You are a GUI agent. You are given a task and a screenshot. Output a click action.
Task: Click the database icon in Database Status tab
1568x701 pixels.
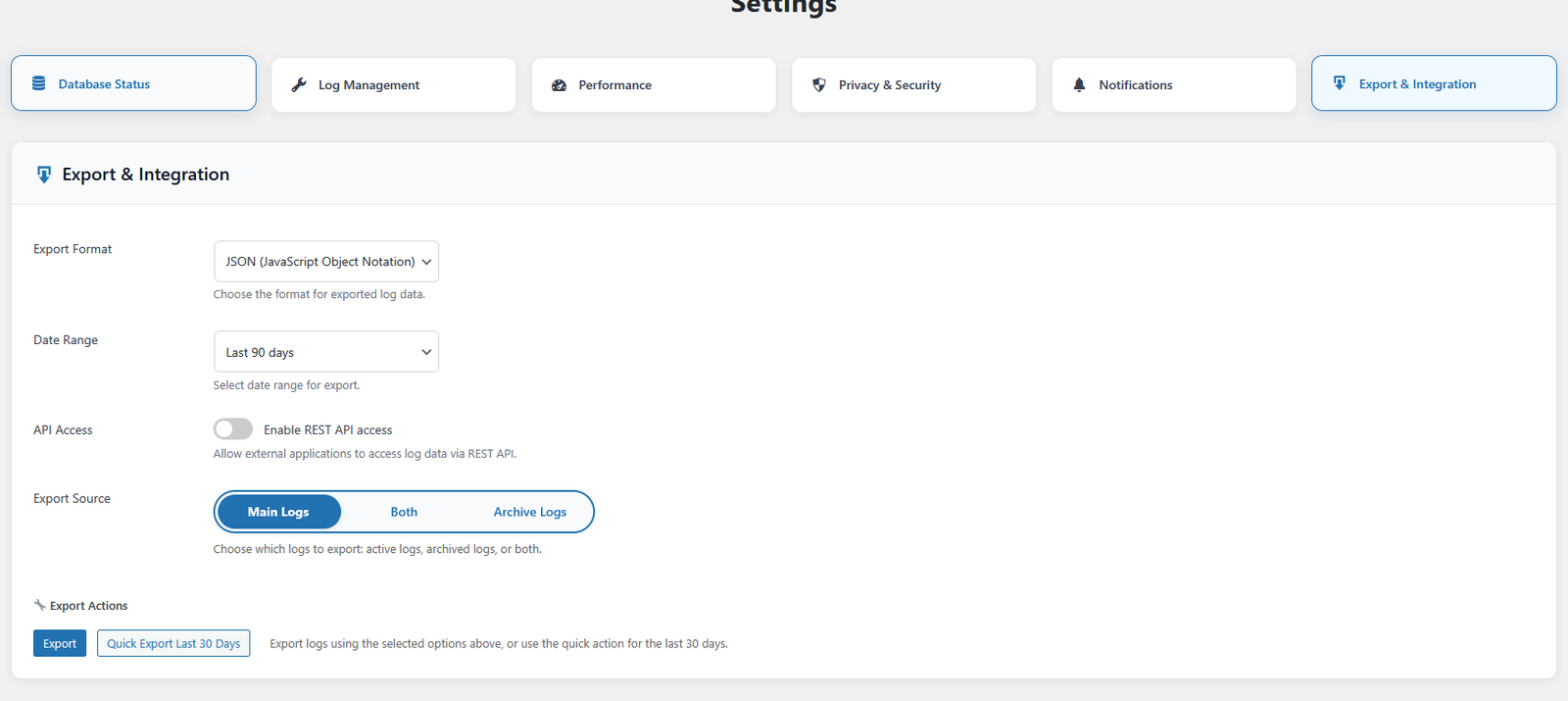39,83
